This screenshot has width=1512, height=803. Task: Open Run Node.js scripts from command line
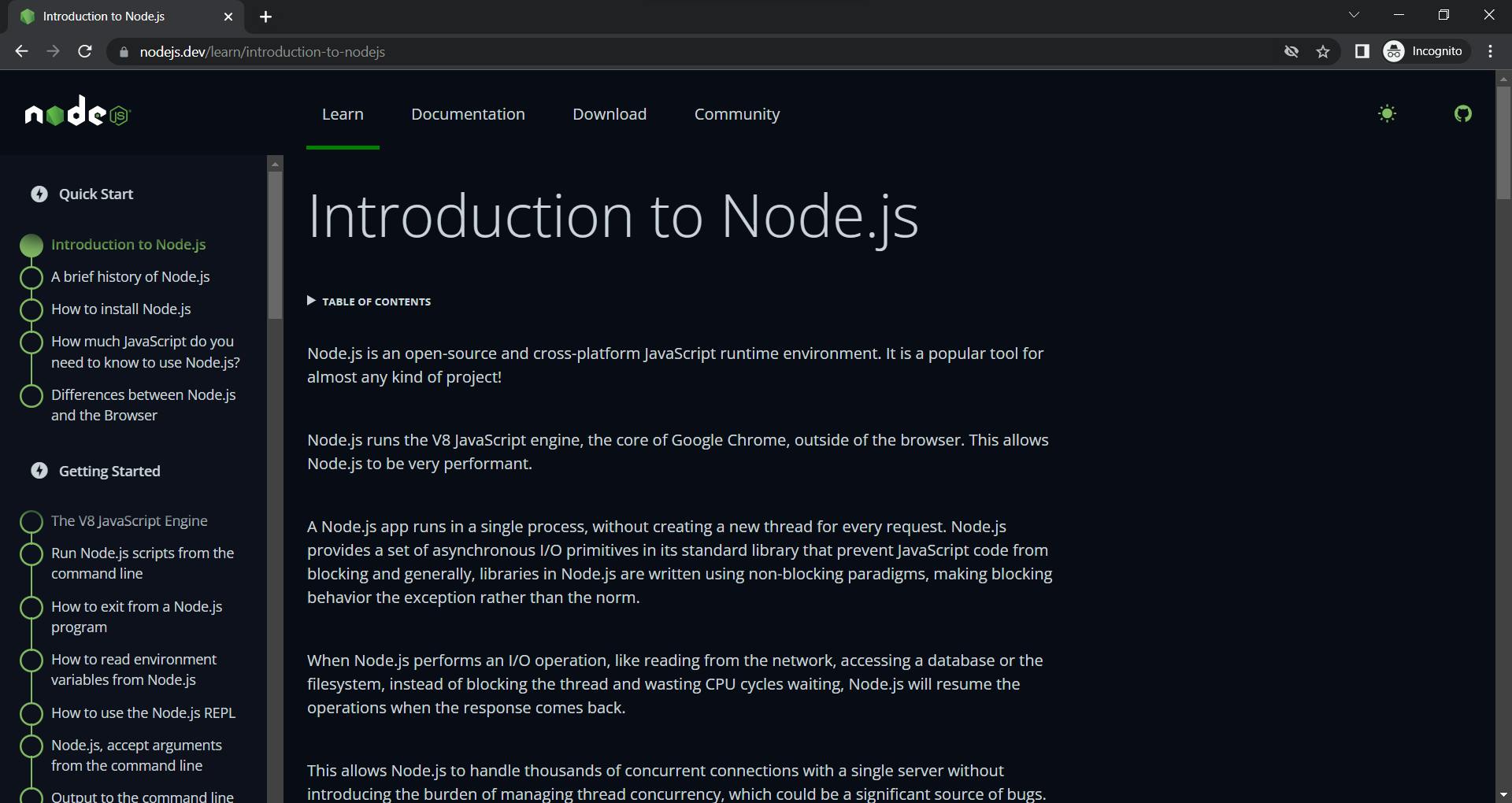[143, 564]
